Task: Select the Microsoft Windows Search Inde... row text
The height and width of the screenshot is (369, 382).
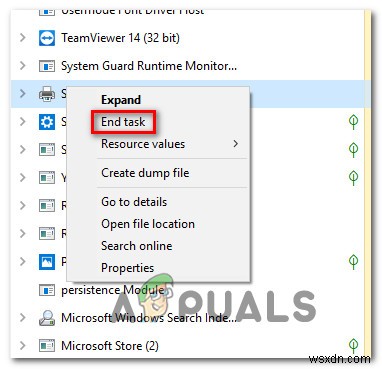Action: [x=149, y=318]
